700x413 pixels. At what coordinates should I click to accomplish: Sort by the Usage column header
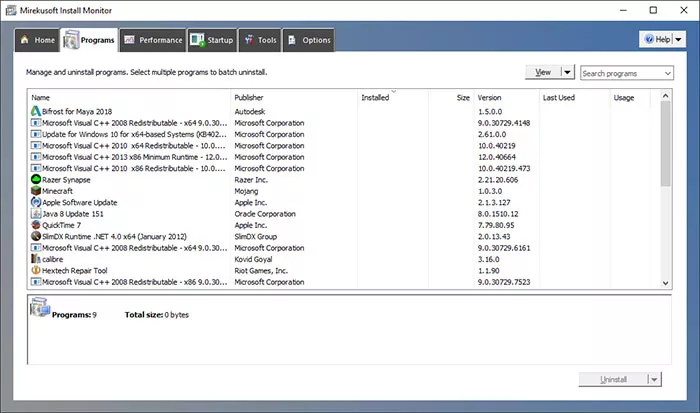630,97
